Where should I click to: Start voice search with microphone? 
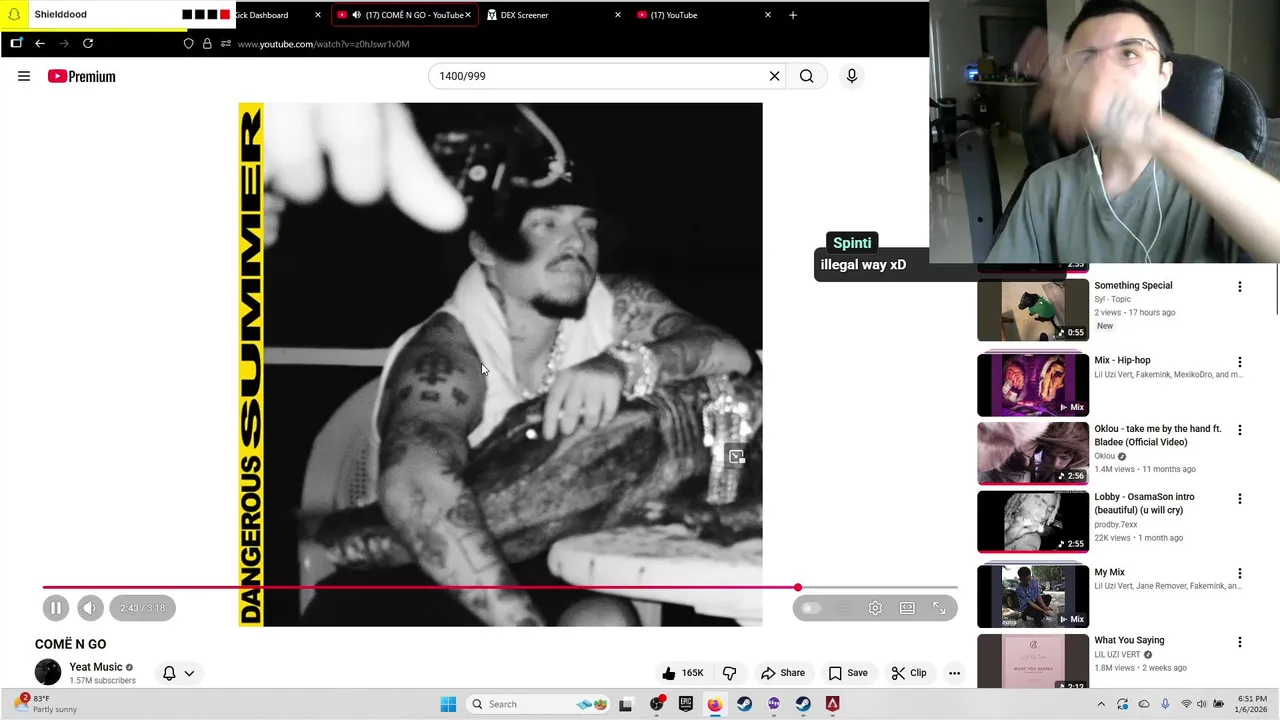852,76
